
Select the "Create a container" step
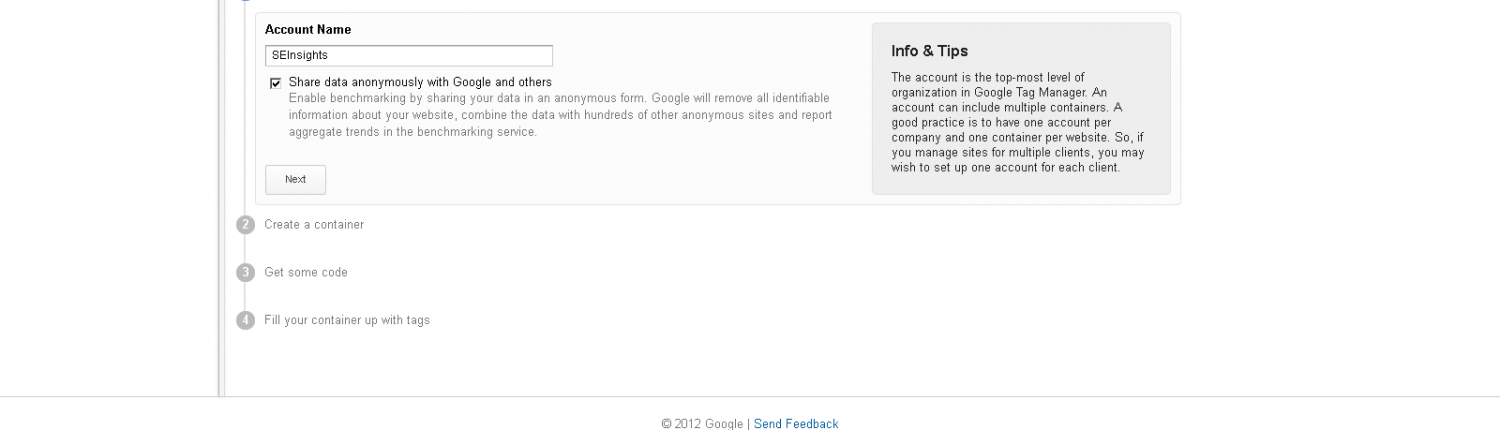(314, 225)
